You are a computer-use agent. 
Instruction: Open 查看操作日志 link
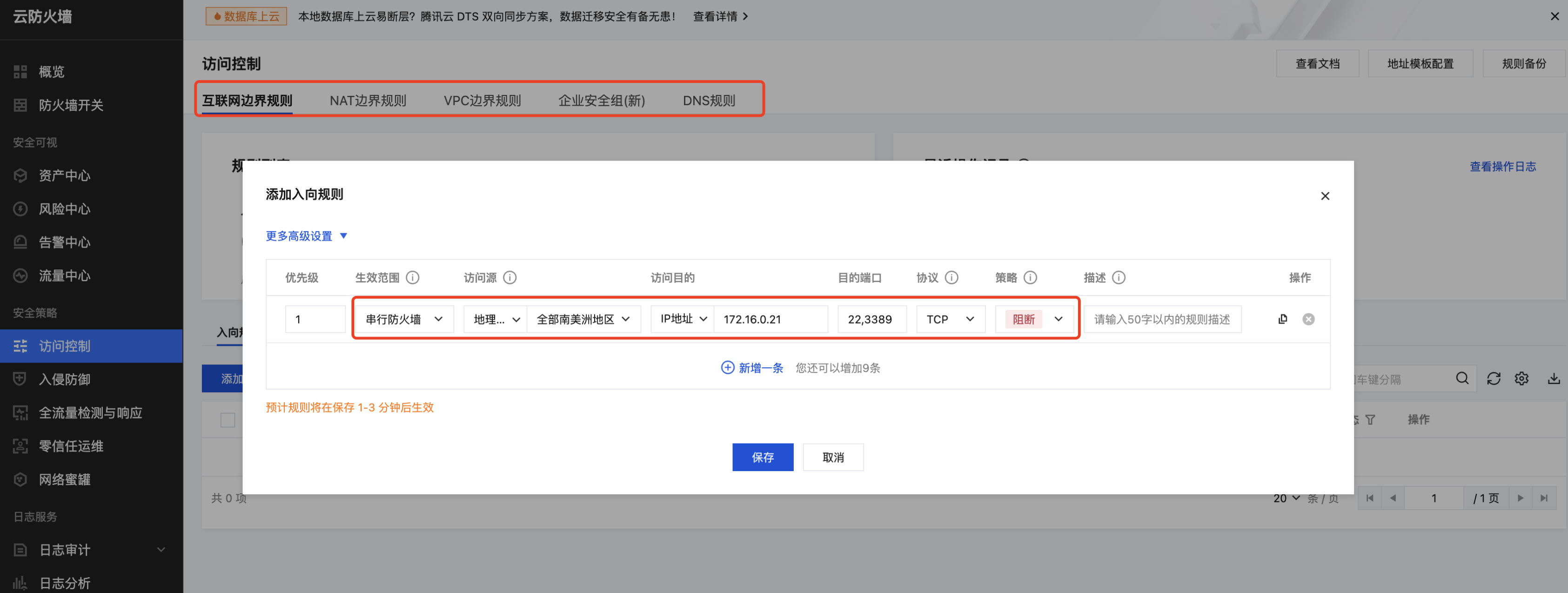click(1502, 166)
